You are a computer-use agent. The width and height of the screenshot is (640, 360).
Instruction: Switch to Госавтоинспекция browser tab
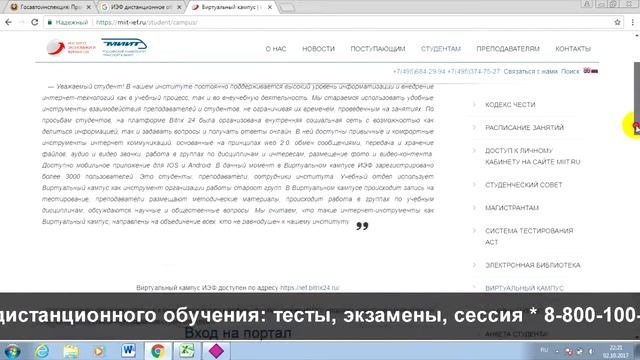pos(51,7)
